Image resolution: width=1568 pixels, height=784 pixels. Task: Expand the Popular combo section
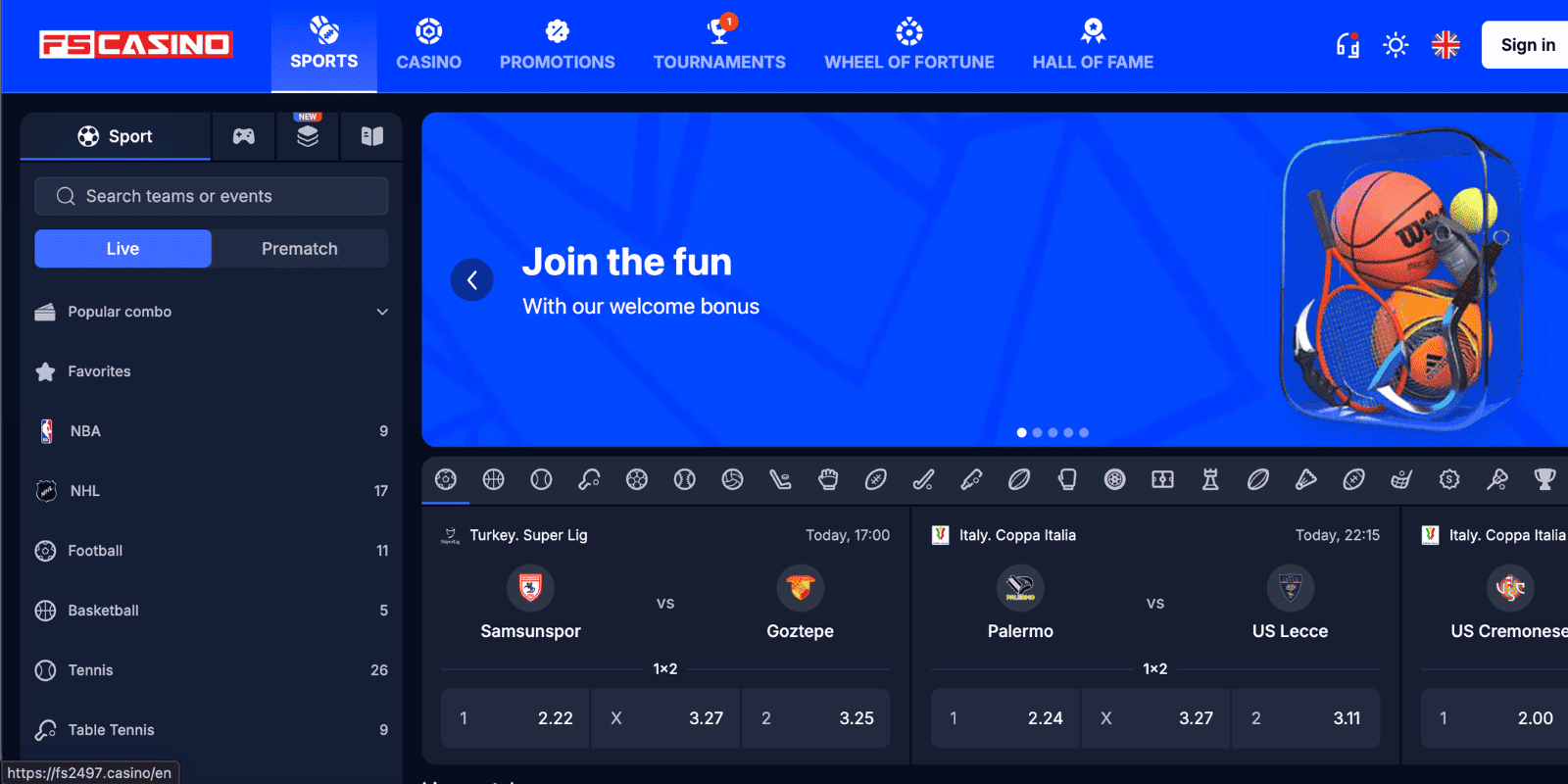212,312
